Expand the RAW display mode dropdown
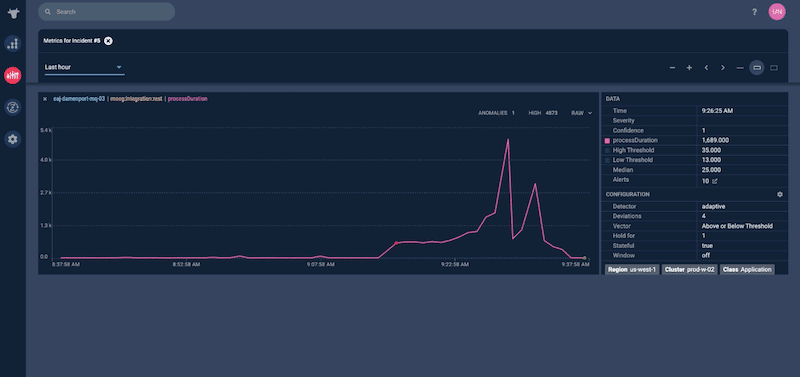This screenshot has height=377, width=800. [x=582, y=113]
